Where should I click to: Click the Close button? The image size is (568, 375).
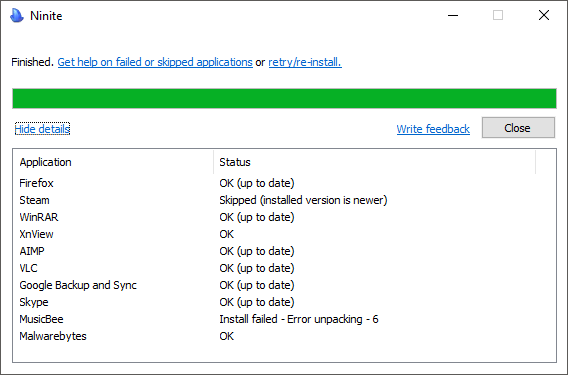518,128
